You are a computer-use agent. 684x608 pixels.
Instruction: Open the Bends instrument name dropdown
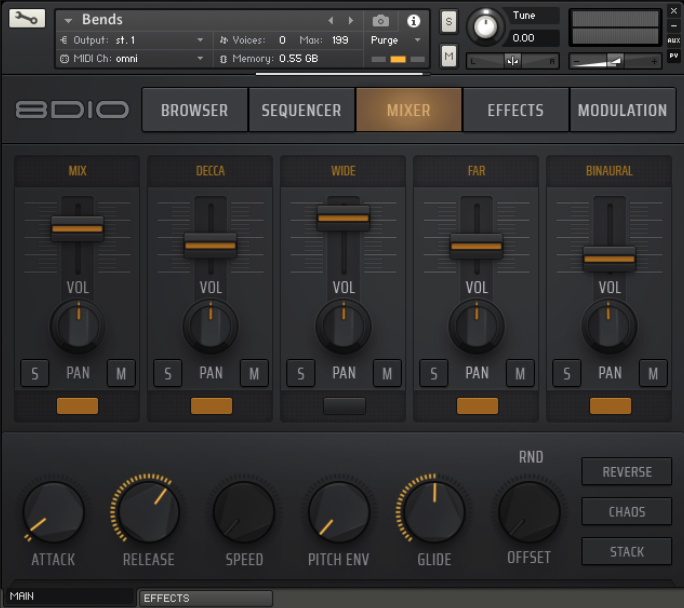pos(68,20)
